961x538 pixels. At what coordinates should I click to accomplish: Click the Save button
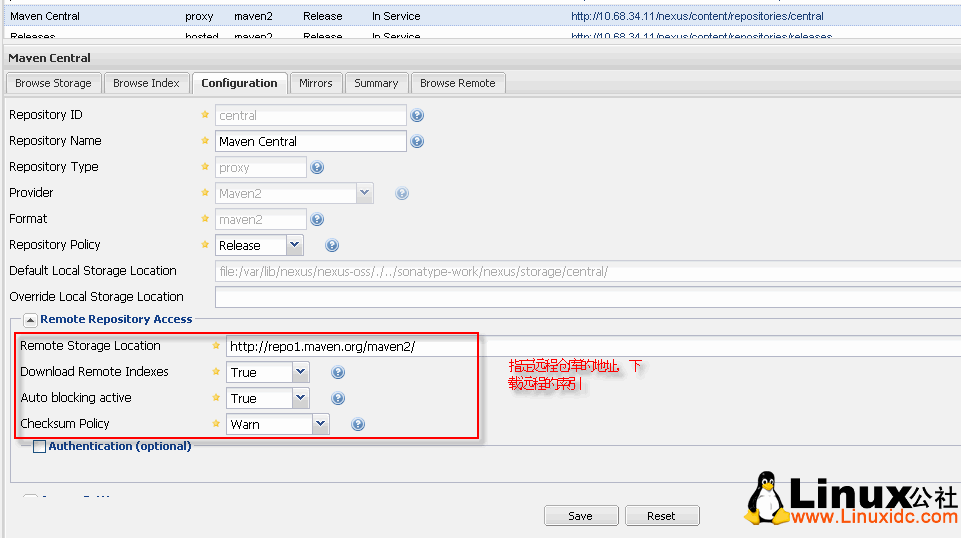click(x=580, y=516)
